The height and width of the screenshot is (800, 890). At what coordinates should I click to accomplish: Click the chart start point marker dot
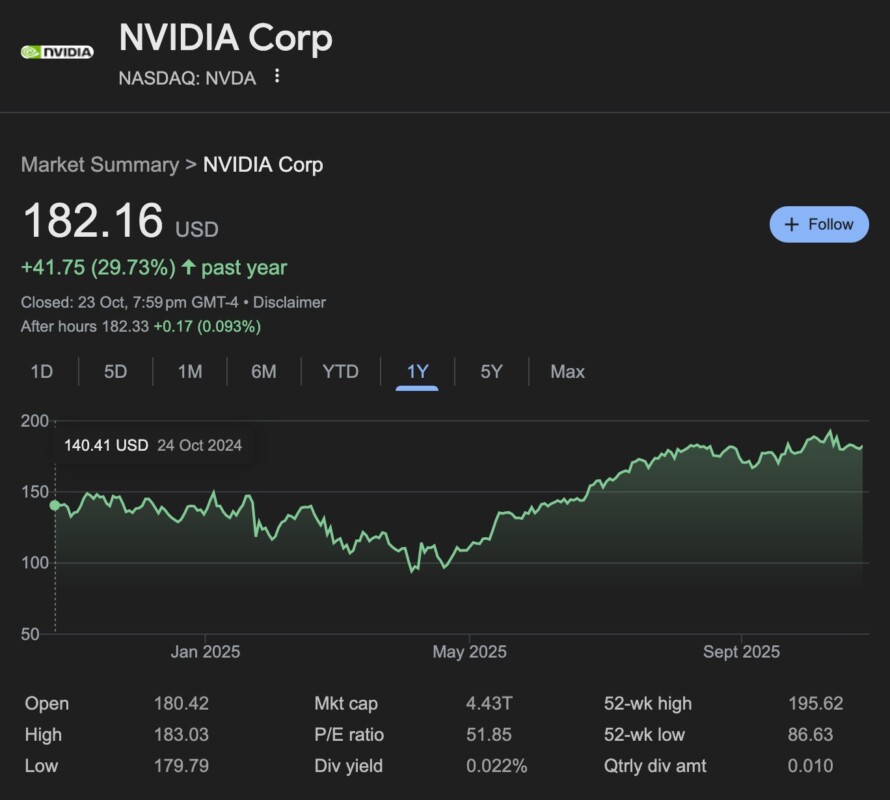tap(54, 505)
